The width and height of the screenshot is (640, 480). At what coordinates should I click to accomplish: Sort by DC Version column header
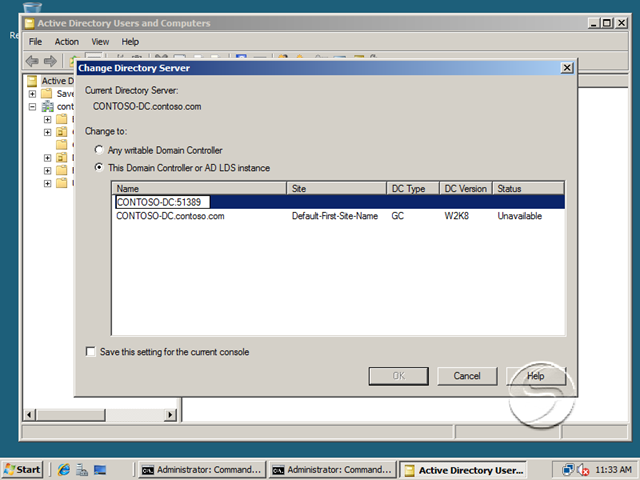466,189
